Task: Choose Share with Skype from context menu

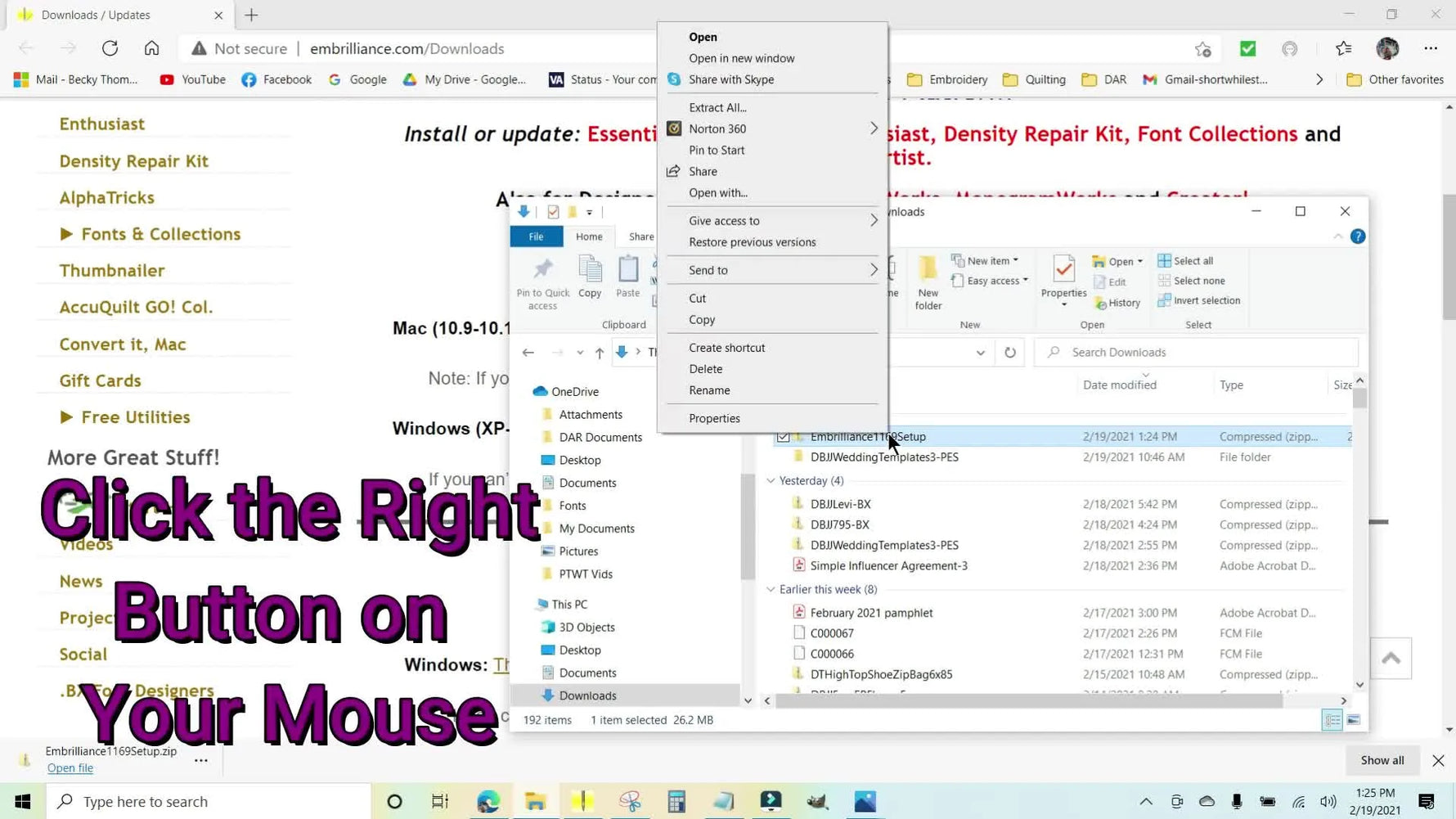Action: (x=731, y=79)
